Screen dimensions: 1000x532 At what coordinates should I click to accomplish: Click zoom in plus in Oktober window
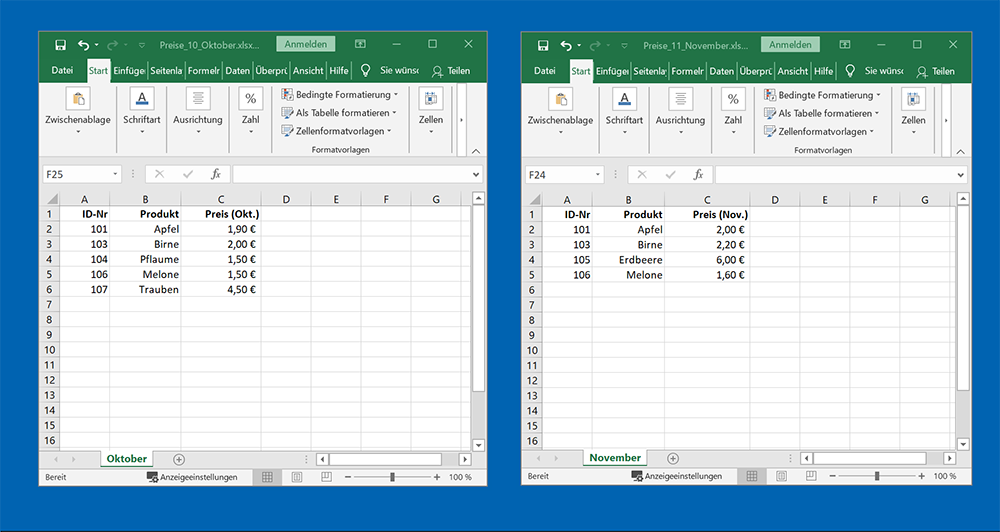click(x=437, y=477)
